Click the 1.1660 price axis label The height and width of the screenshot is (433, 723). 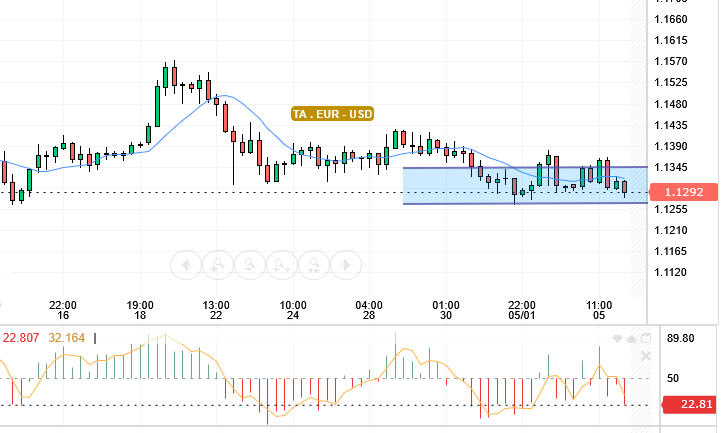(x=671, y=19)
